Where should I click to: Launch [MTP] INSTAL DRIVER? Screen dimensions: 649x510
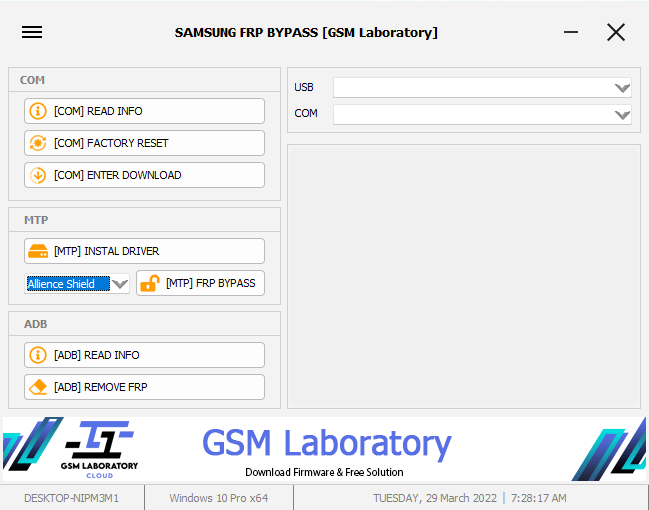[x=144, y=251]
